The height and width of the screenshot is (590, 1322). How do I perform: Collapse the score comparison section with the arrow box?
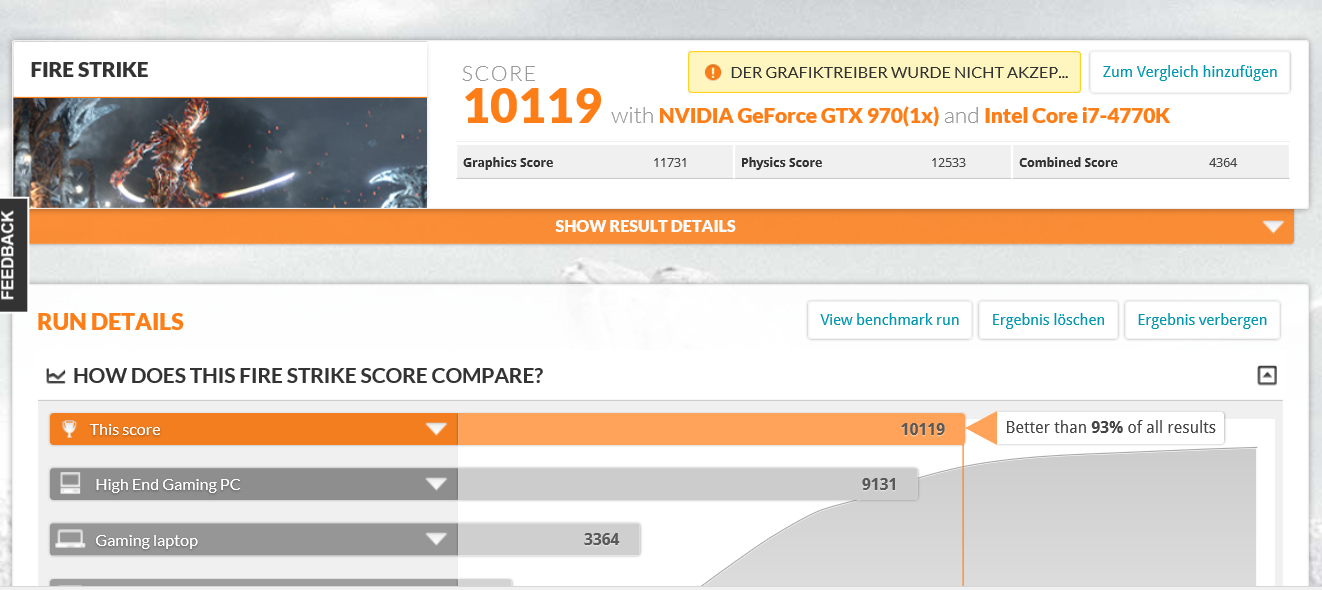pyautogui.click(x=1267, y=376)
